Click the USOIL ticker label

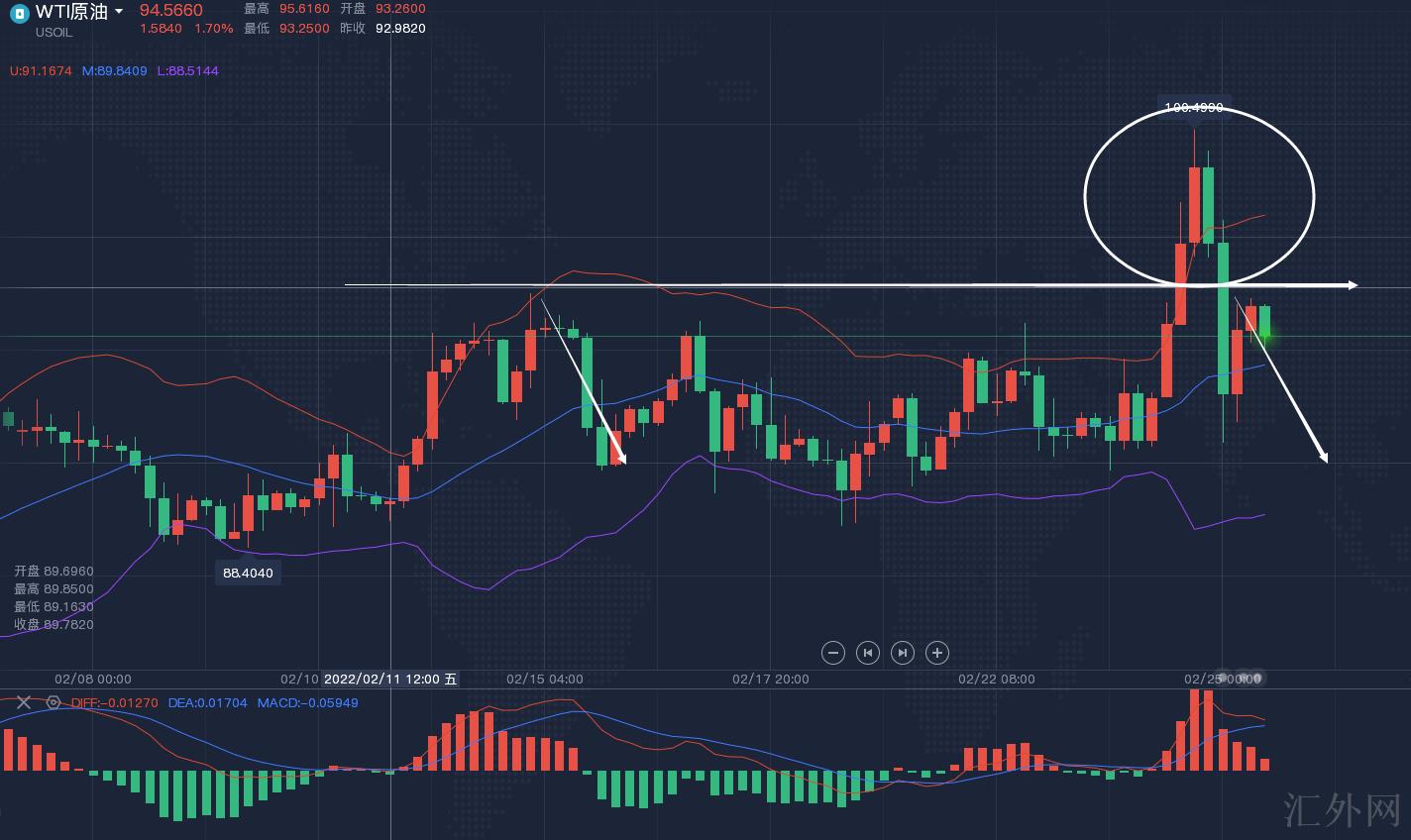pyautogui.click(x=54, y=32)
